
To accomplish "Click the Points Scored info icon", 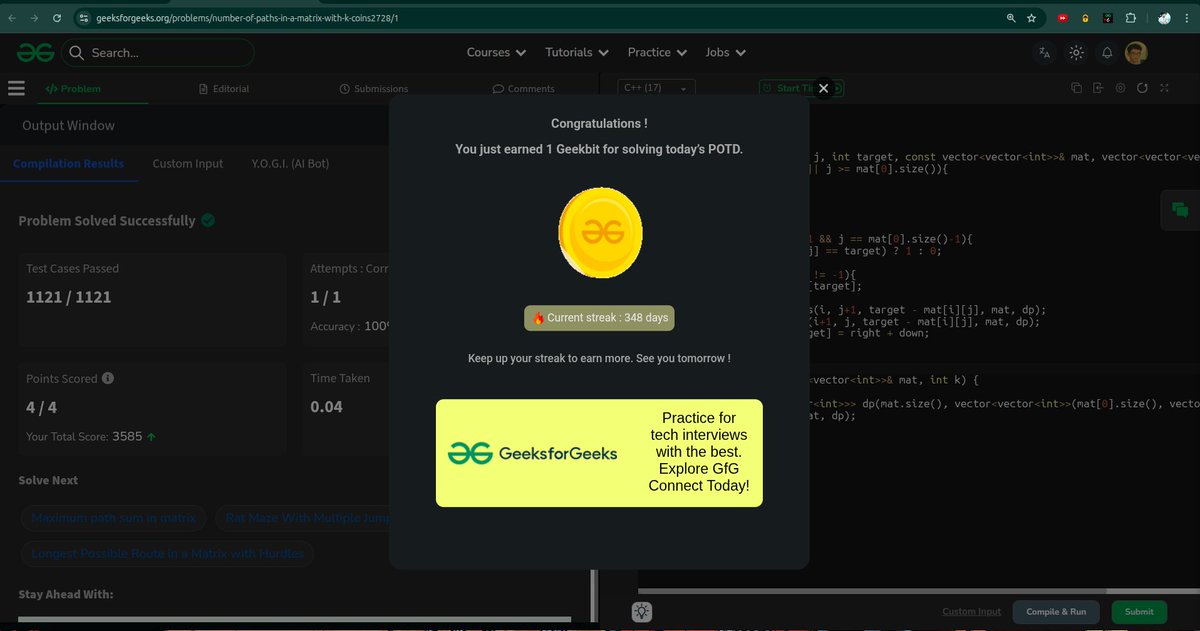I will pyautogui.click(x=108, y=379).
